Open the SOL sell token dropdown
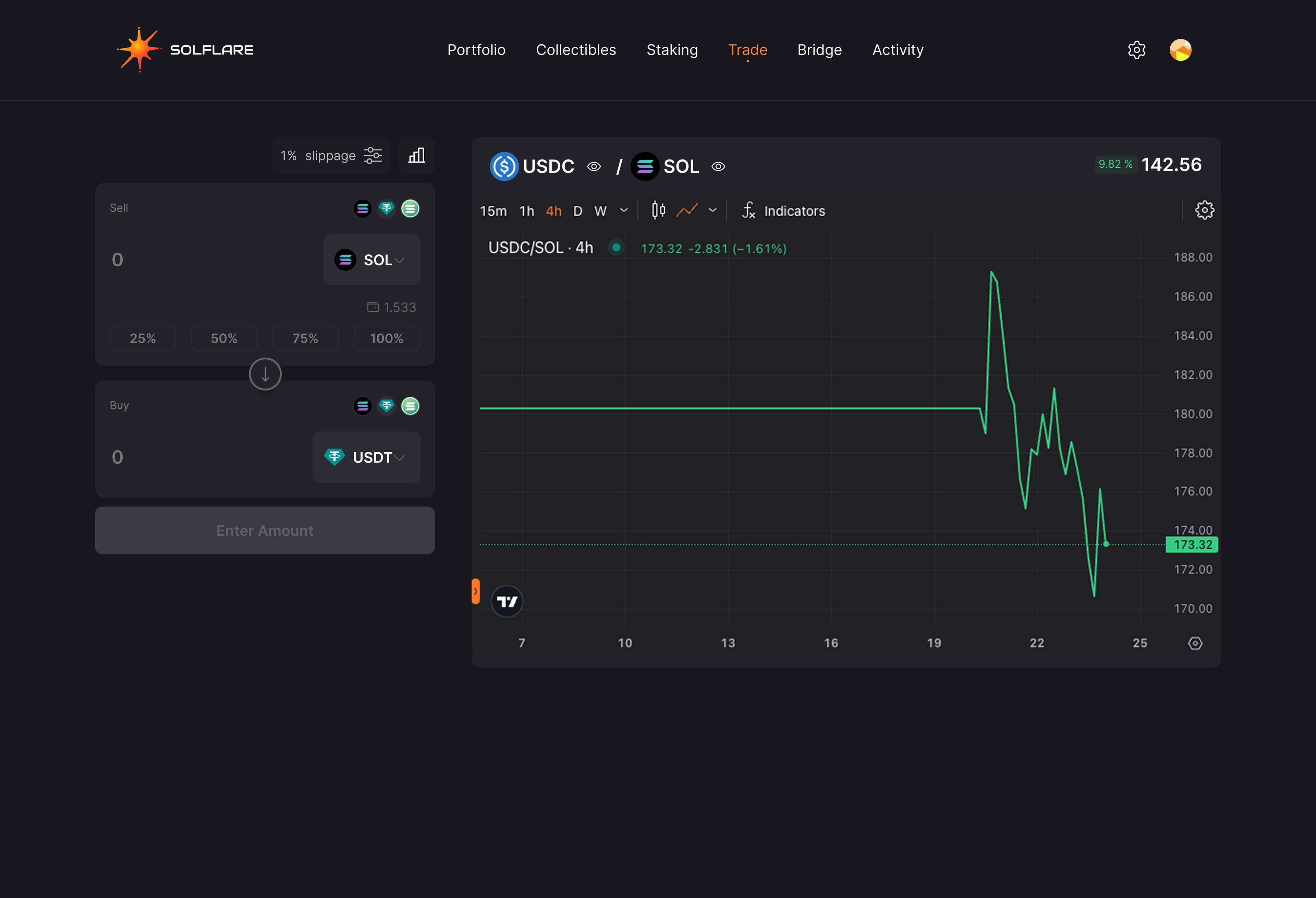1316x898 pixels. click(371, 260)
